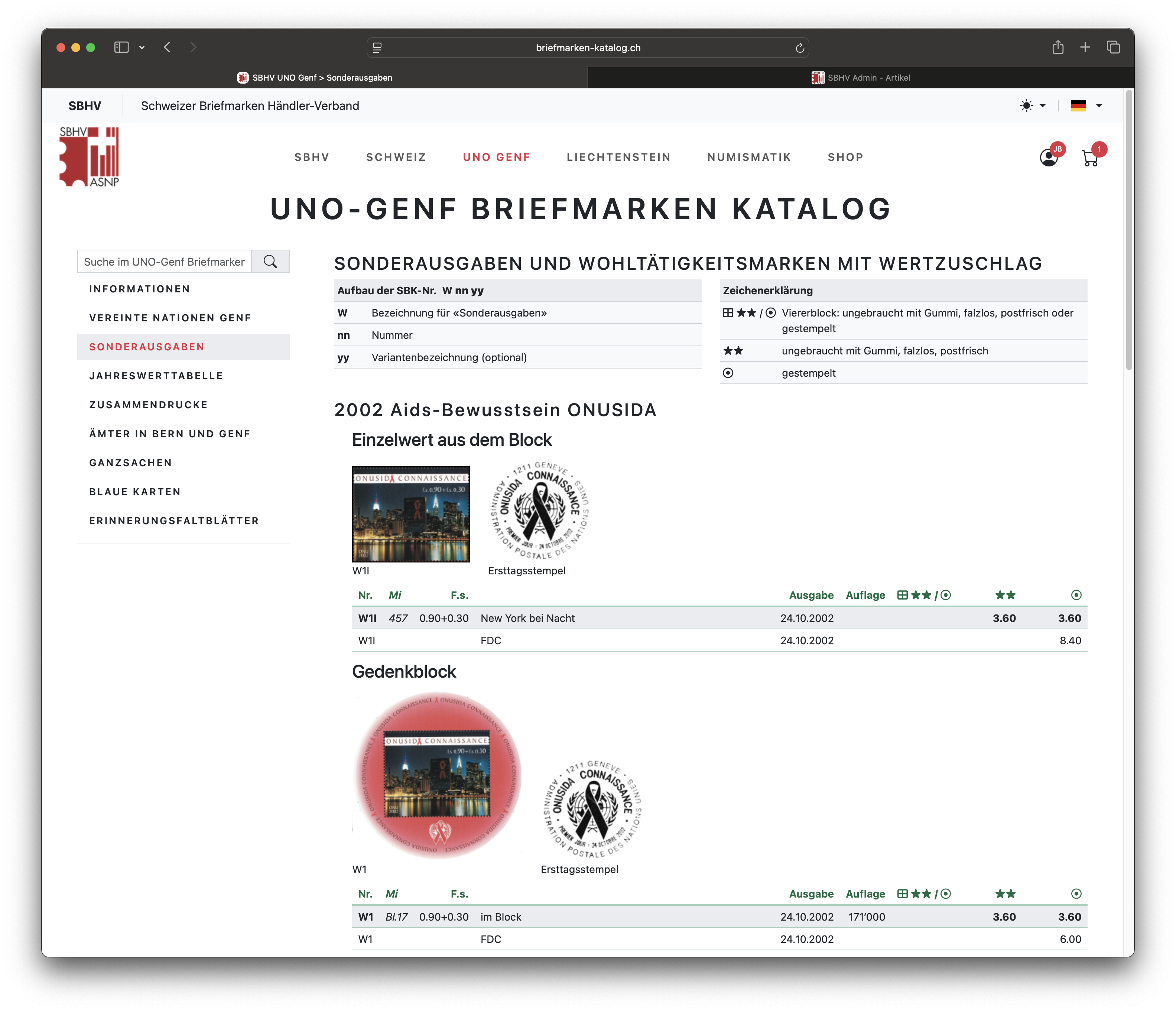Click the 2002 Aids-Bewusstsein ONUSIDA heading
The width and height of the screenshot is (1176, 1012).
point(496,410)
